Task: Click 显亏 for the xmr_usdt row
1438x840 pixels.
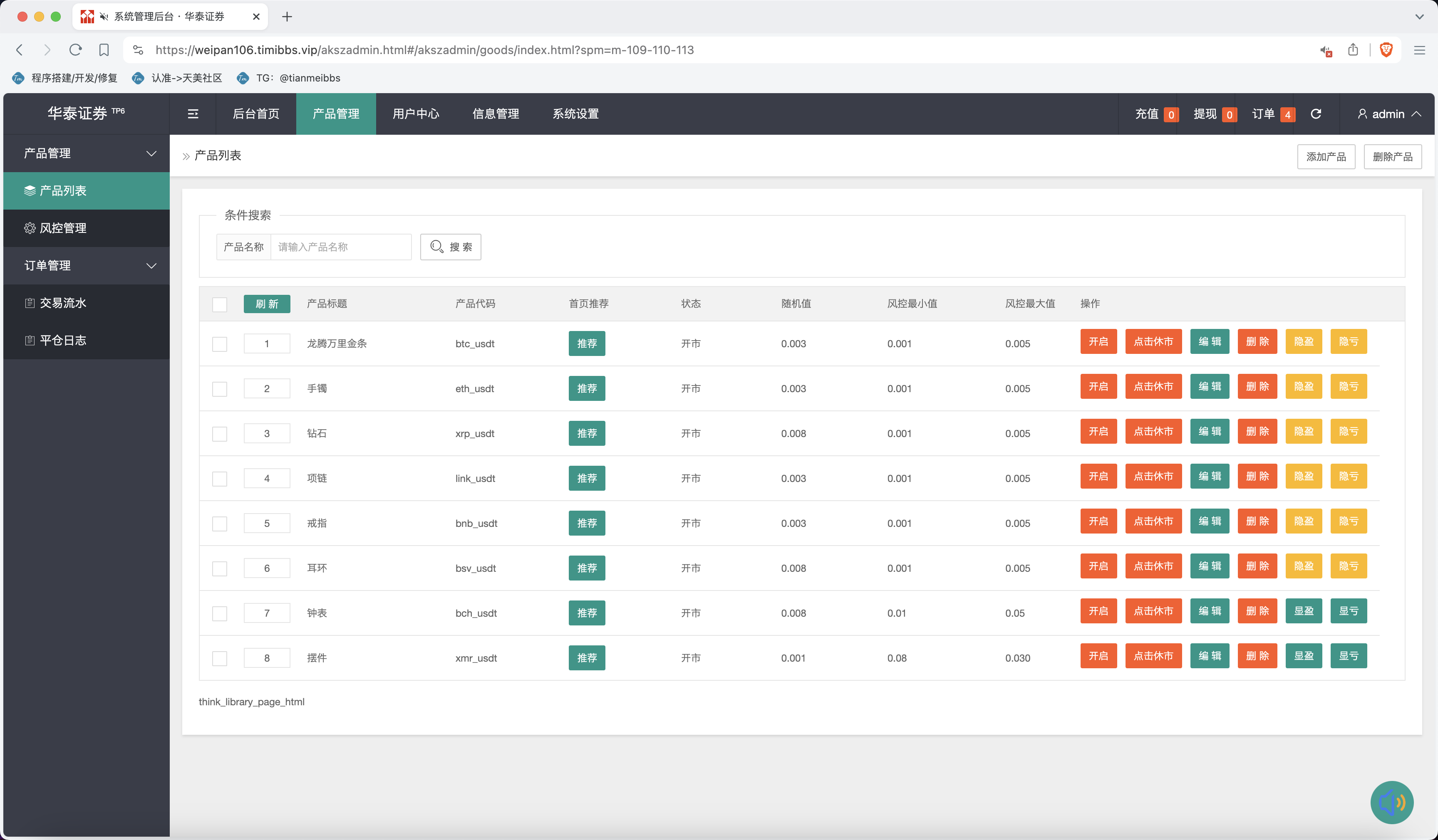Action: 1349,656
